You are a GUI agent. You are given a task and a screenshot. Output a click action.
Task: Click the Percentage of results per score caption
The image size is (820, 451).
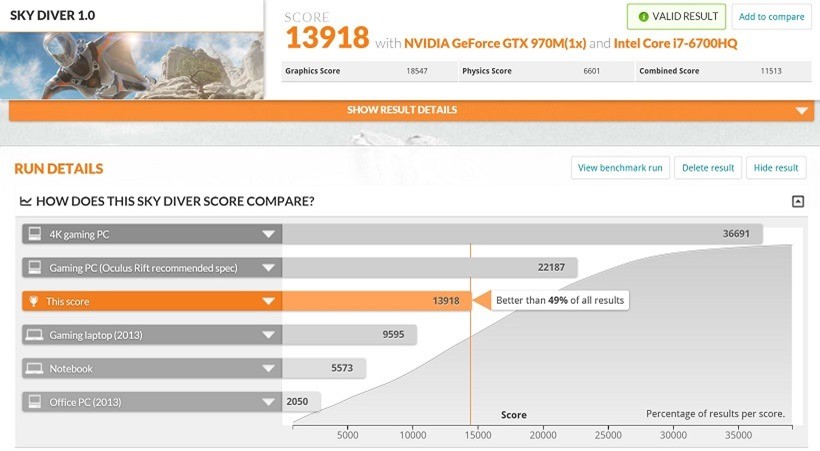point(715,413)
